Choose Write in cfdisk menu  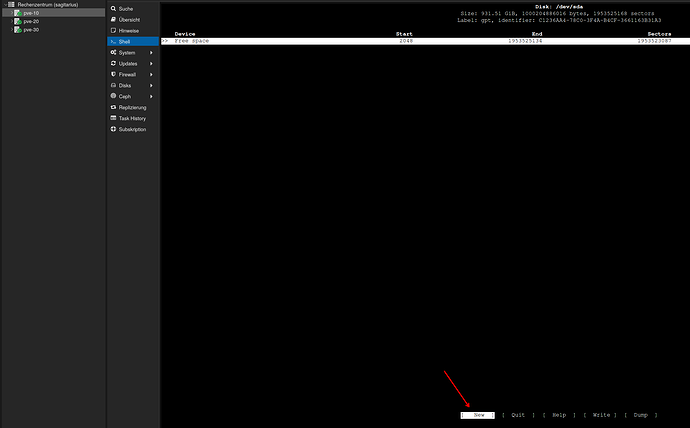pyautogui.click(x=600, y=415)
